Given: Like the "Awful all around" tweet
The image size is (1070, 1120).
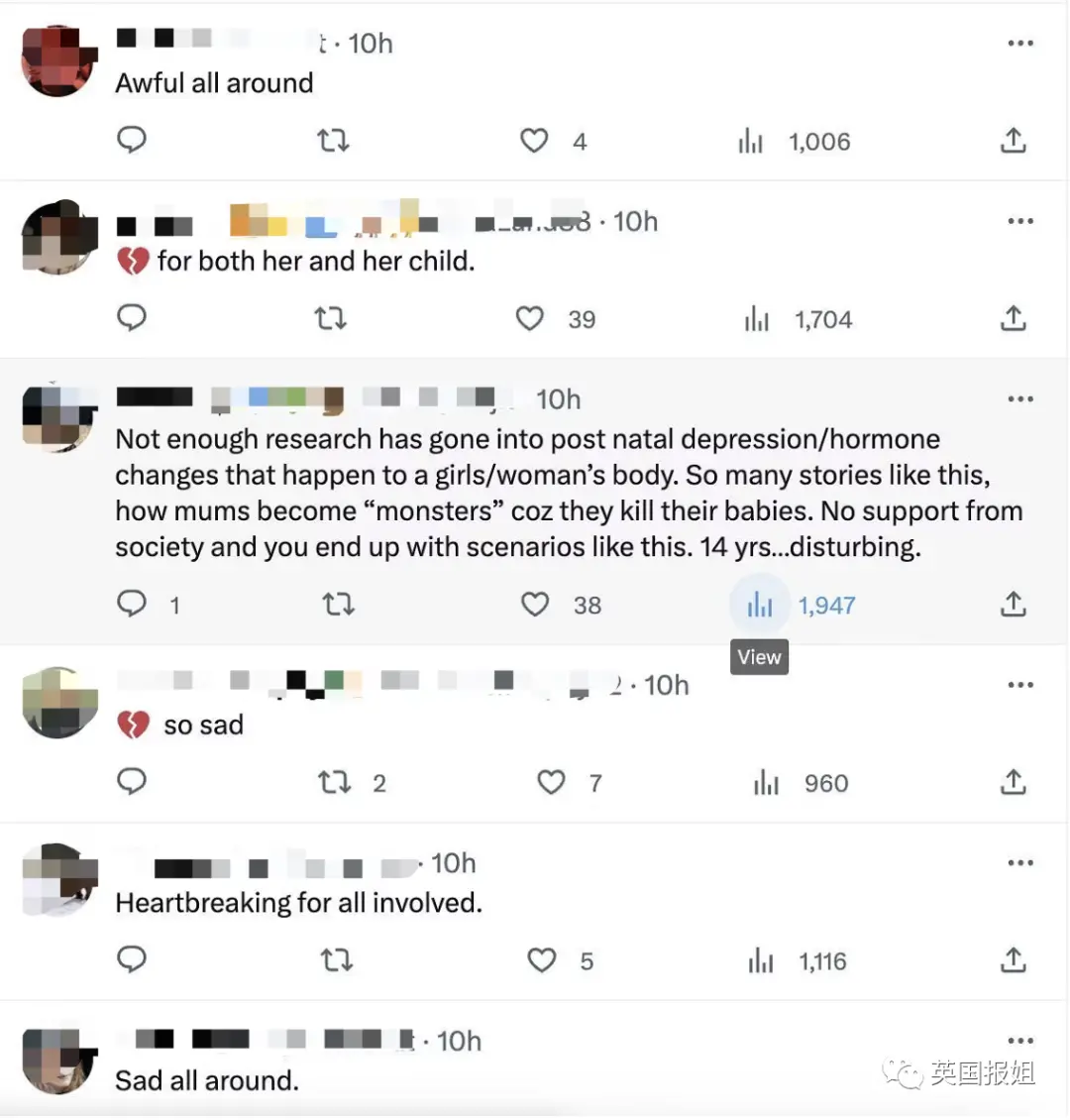Looking at the screenshot, I should [534, 141].
